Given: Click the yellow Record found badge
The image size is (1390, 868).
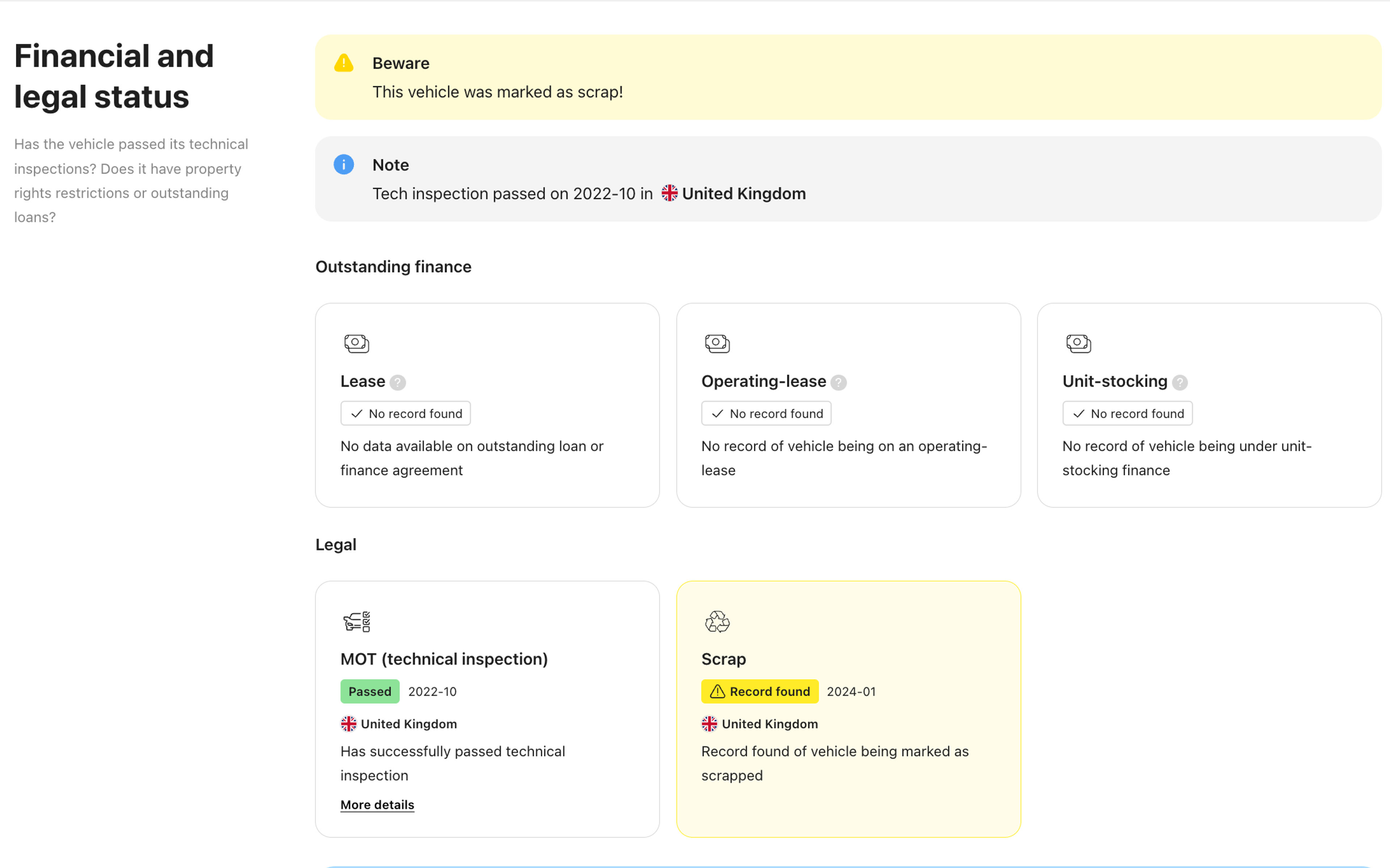Looking at the screenshot, I should (x=759, y=692).
